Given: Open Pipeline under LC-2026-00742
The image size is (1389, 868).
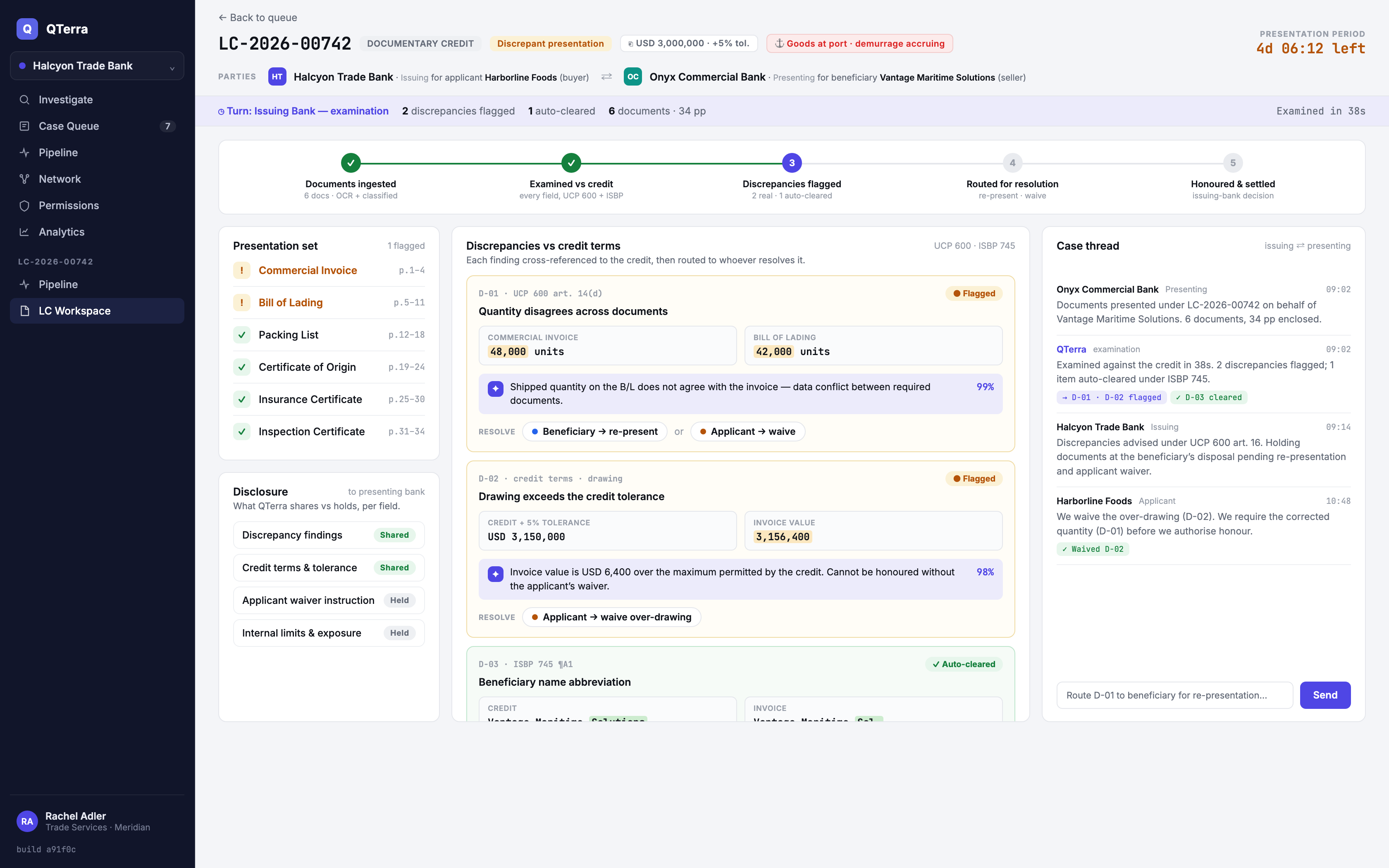Looking at the screenshot, I should (97, 285).
